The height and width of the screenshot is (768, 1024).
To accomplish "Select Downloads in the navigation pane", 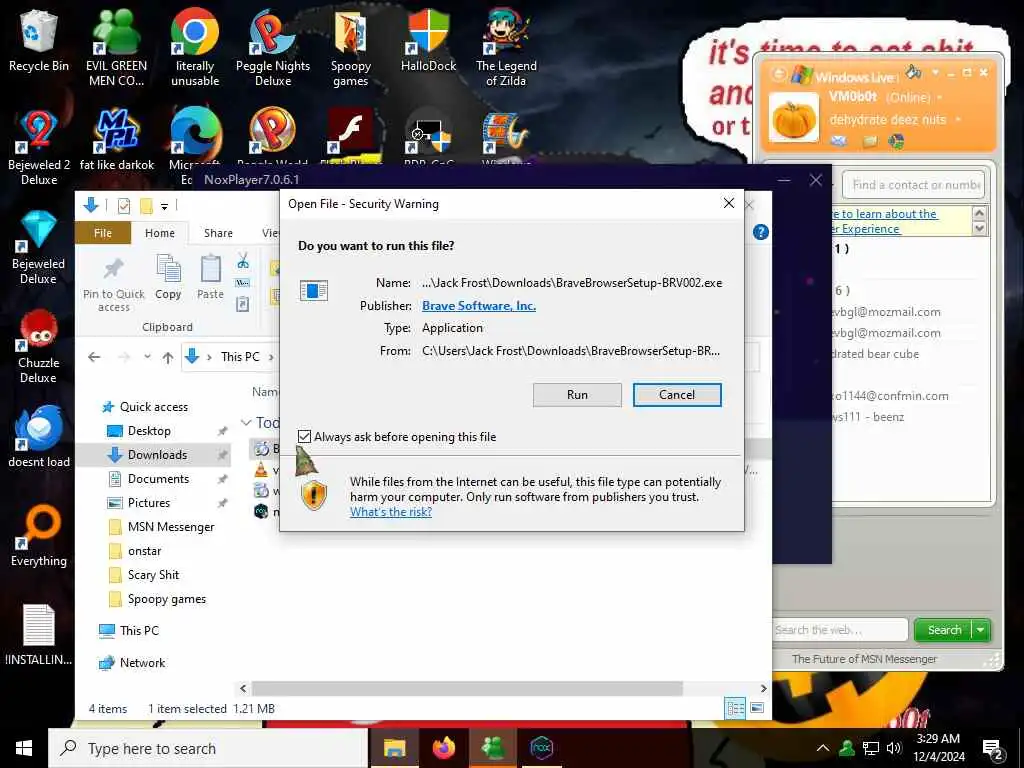I will tap(157, 455).
